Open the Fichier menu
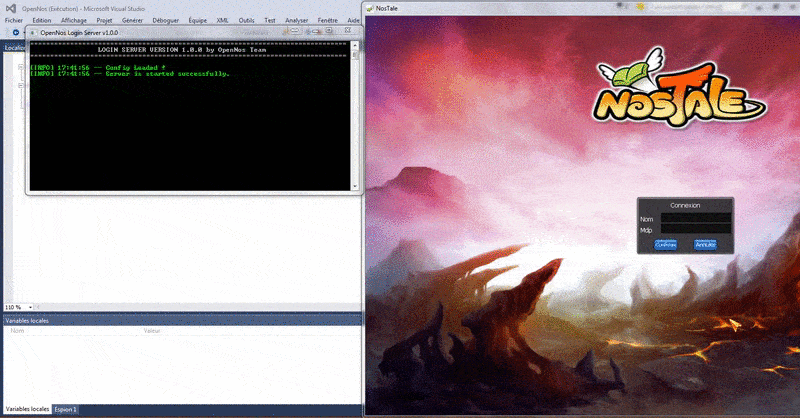 (x=14, y=19)
